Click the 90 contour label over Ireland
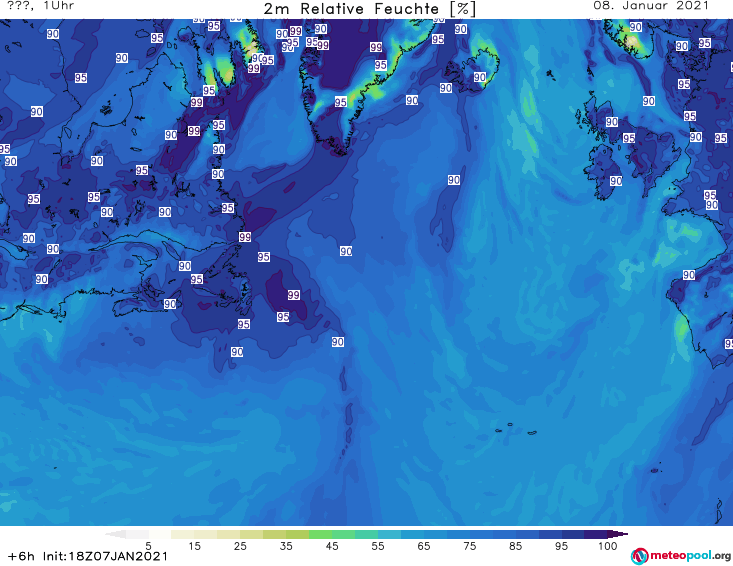Image resolution: width=733 pixels, height=566 pixels. click(x=616, y=181)
